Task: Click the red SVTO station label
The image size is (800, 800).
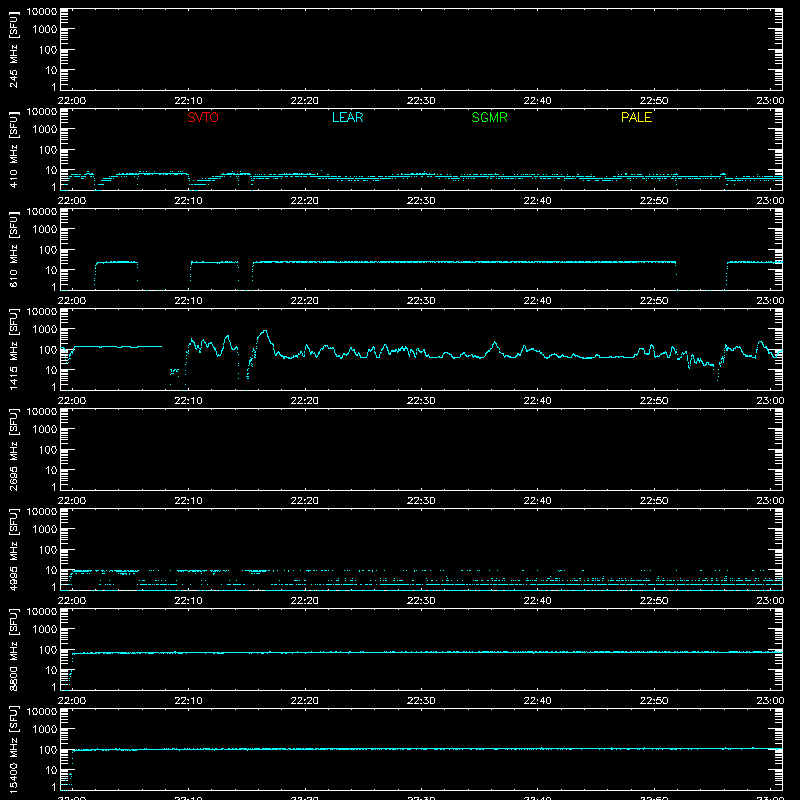Action: coord(203,117)
